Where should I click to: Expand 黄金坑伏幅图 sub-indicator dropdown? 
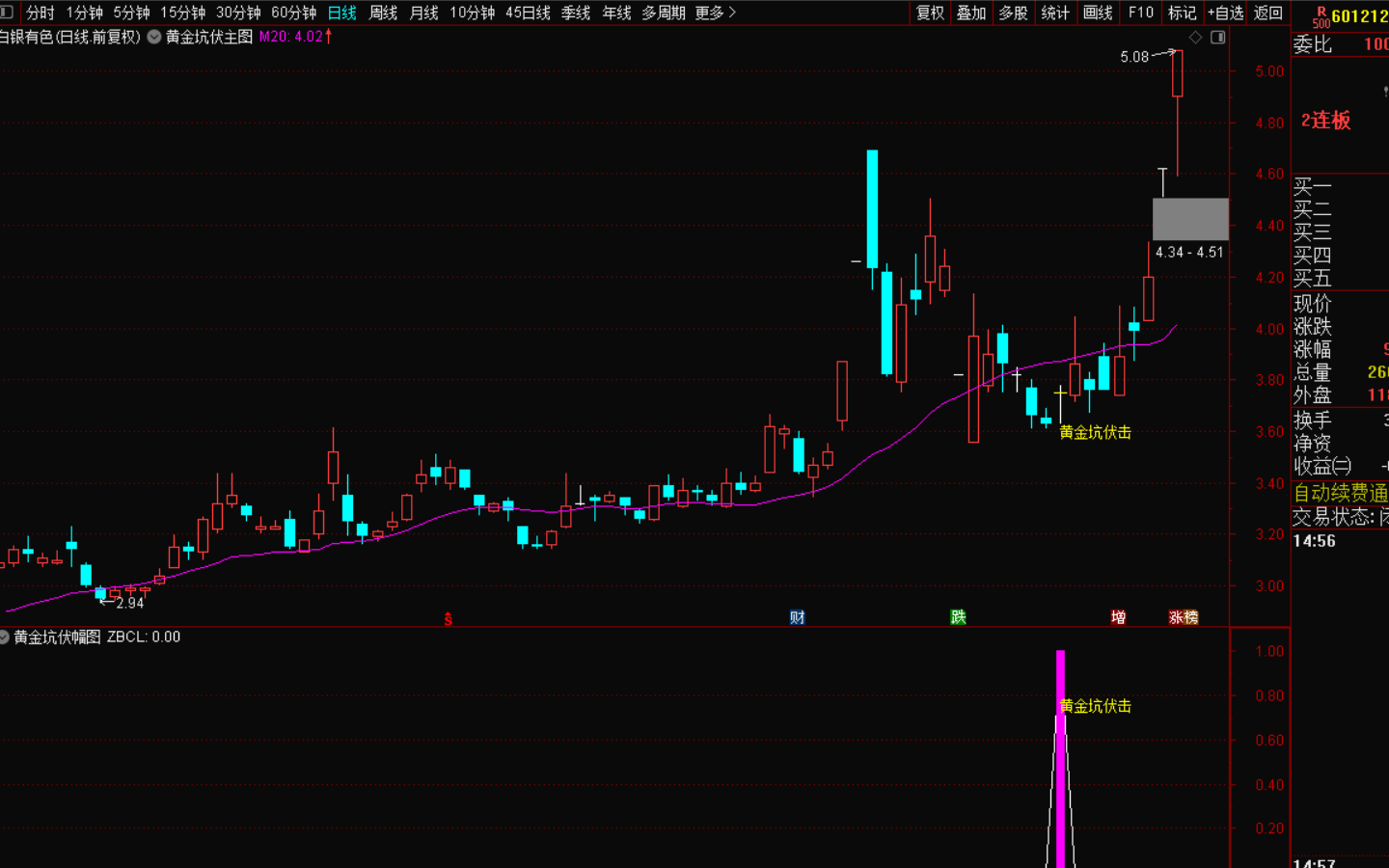point(5,637)
